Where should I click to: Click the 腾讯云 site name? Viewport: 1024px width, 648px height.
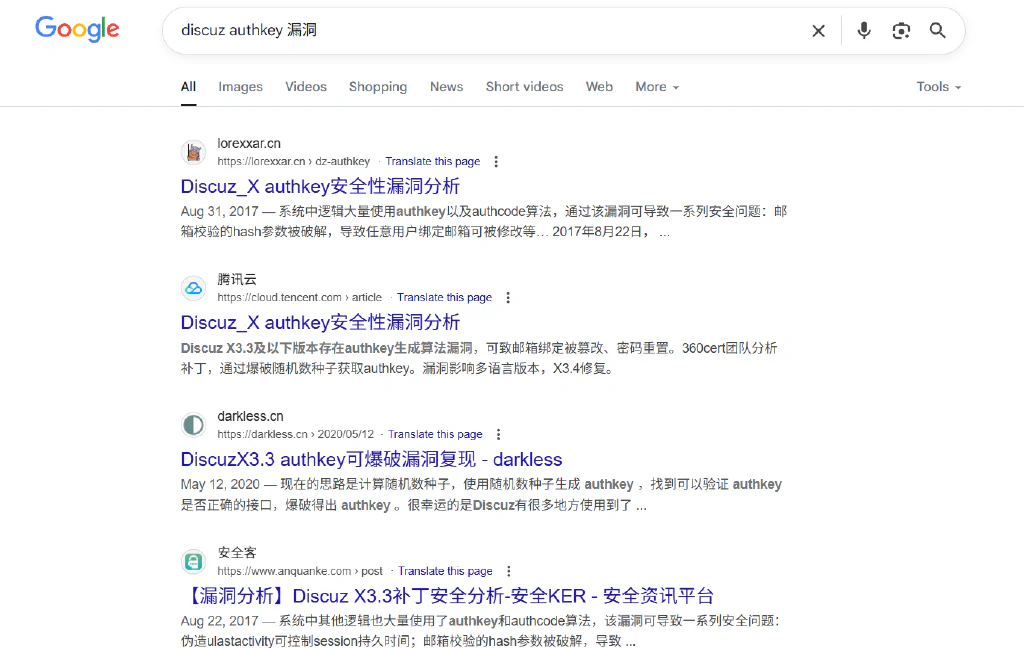[x=237, y=280]
